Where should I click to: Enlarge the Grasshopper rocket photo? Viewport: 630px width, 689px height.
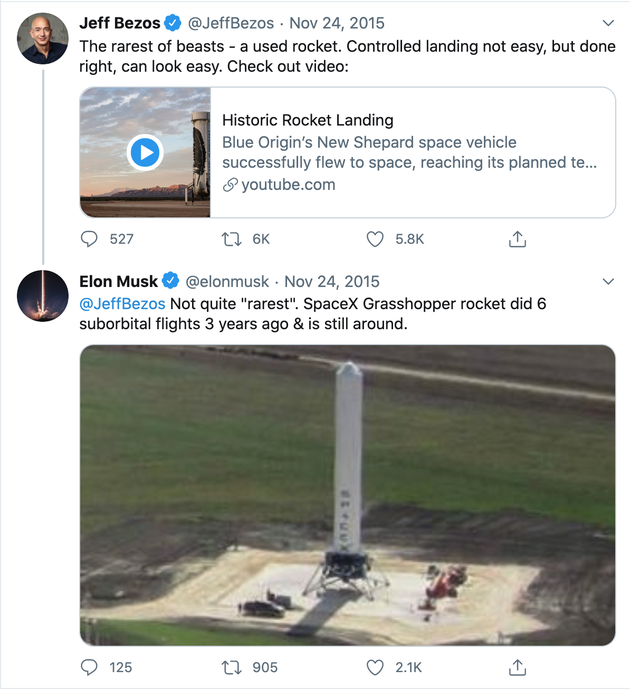[347, 495]
